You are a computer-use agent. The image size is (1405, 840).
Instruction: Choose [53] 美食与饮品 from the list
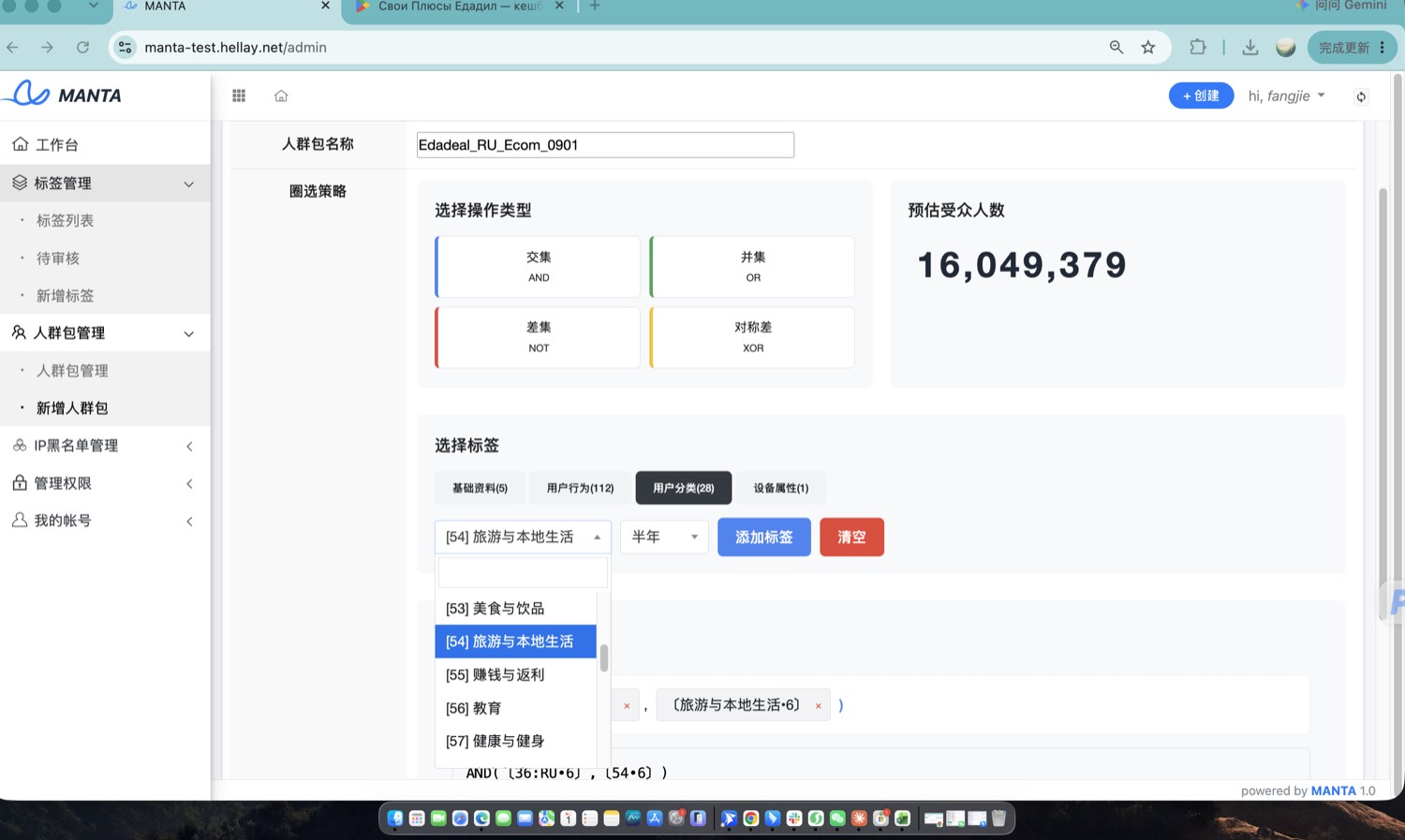click(x=515, y=609)
